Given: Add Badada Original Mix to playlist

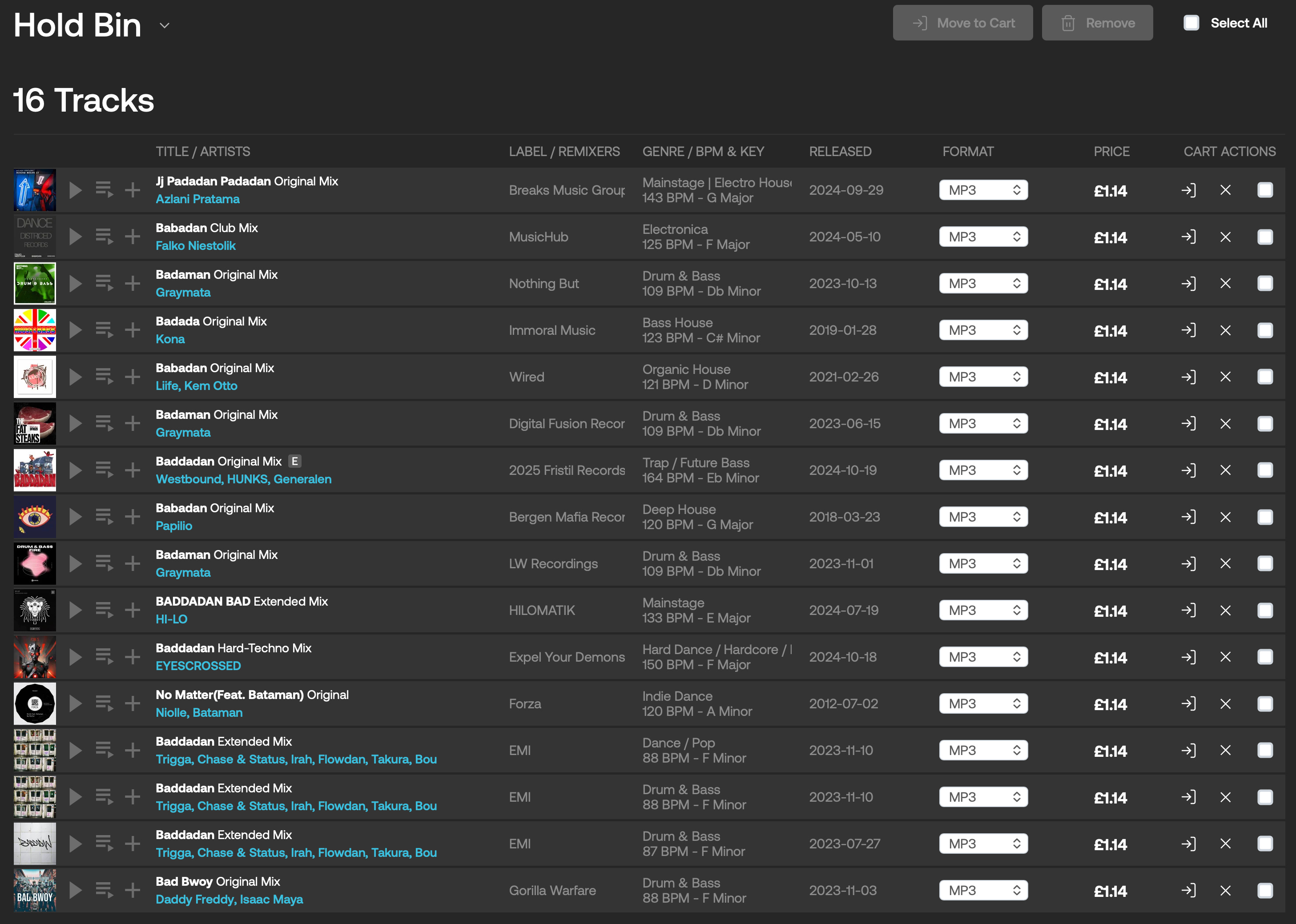Looking at the screenshot, I should (133, 330).
